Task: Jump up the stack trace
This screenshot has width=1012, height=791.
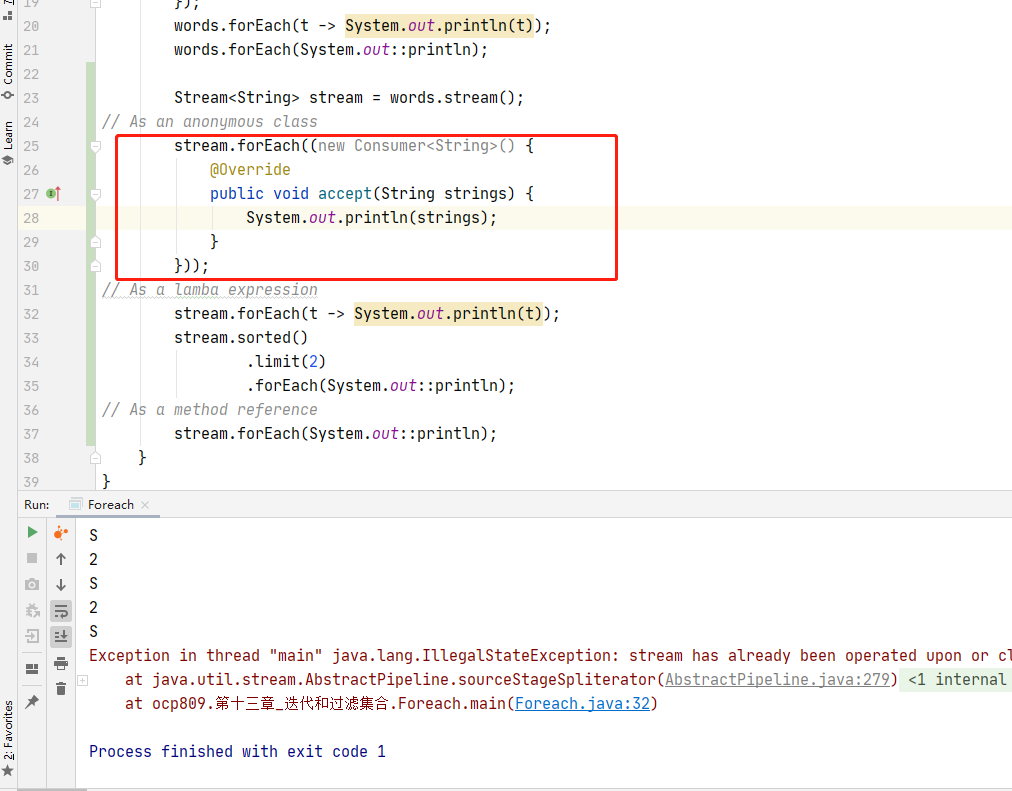Action: tap(61, 559)
